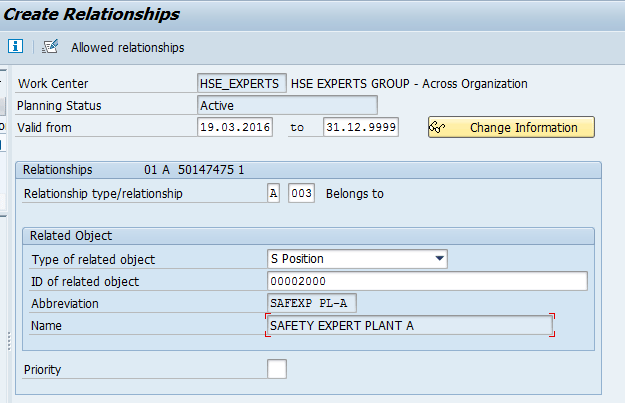Click the Work Center field HSE_EXPERTS
This screenshot has width=625, height=403.
click(x=242, y=83)
